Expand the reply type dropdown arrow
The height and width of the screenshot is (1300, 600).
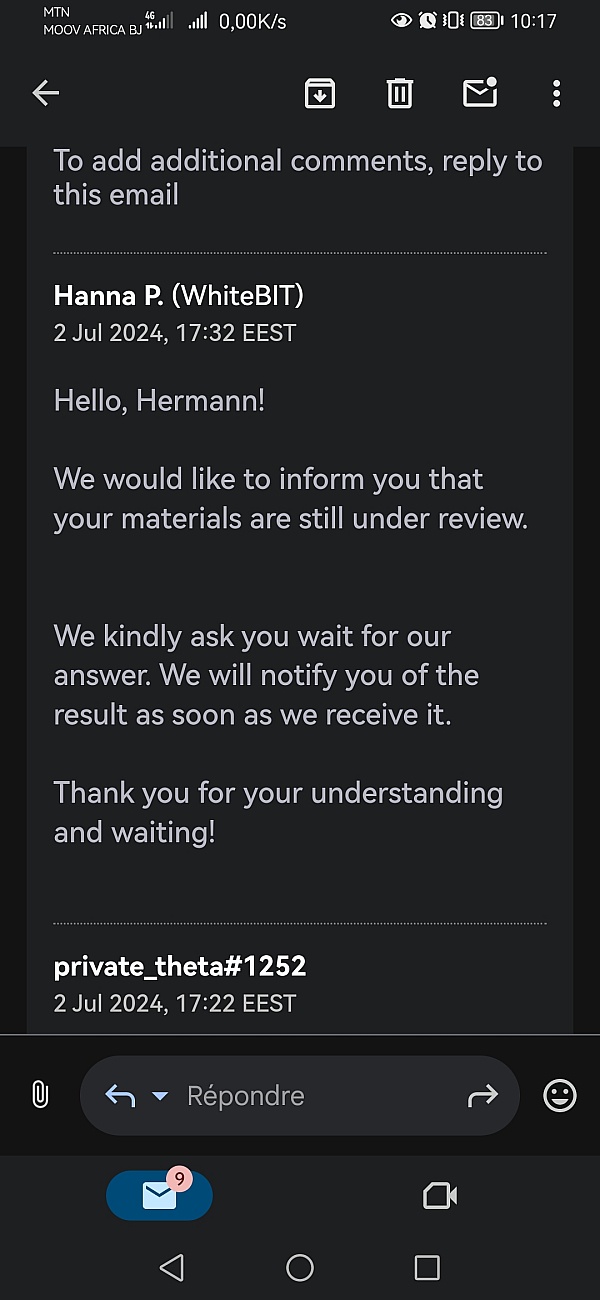point(160,1096)
